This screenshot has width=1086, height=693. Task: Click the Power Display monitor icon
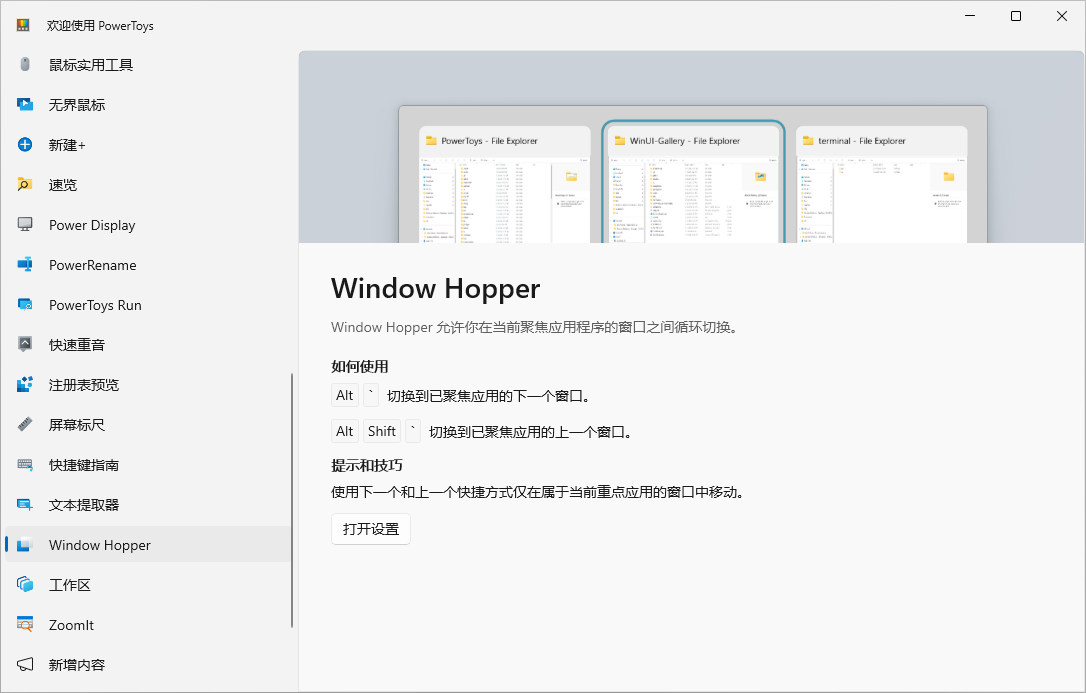25,225
